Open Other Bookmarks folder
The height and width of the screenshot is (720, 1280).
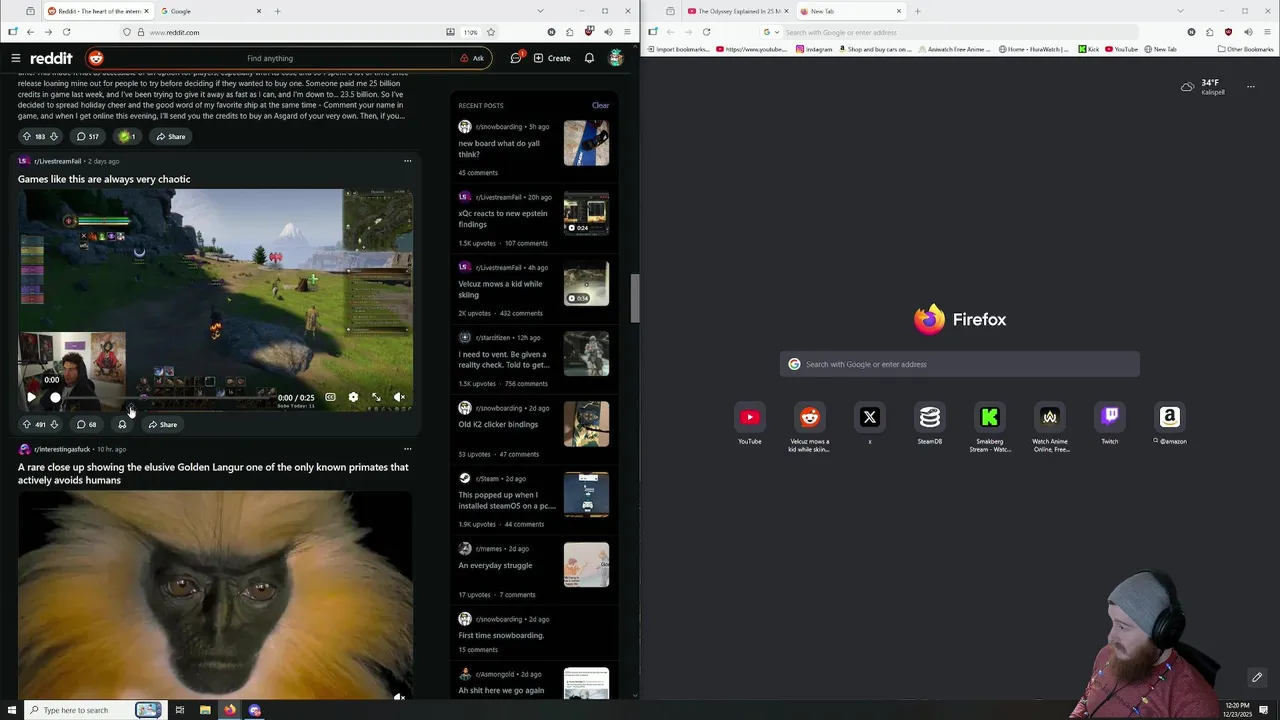pyautogui.click(x=1245, y=49)
